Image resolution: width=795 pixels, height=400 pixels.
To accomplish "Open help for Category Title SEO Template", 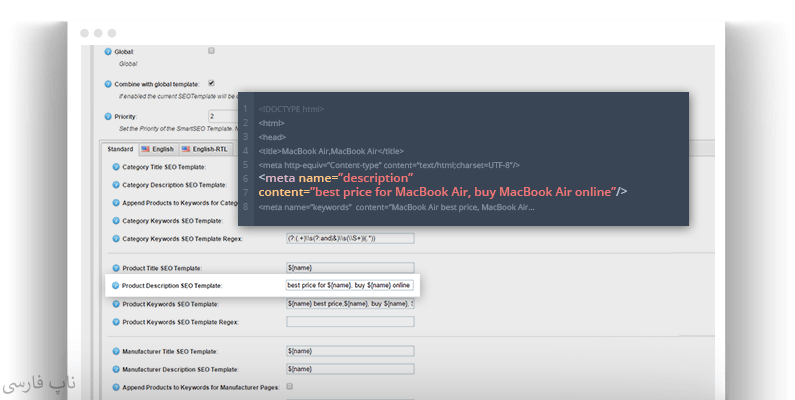I will [116, 167].
